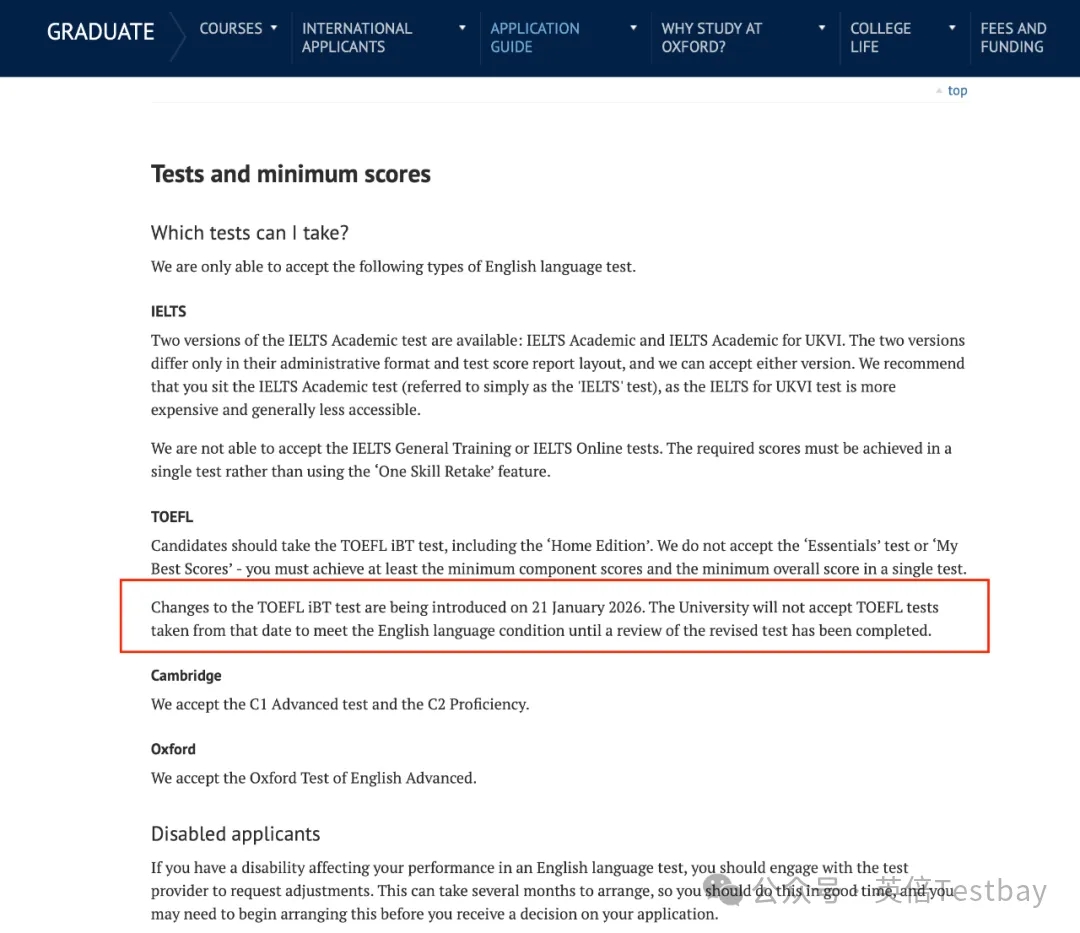The image size is (1080, 933).
Task: Expand the WHY STUDY AT OXFORD? arrow
Action: coord(822,28)
